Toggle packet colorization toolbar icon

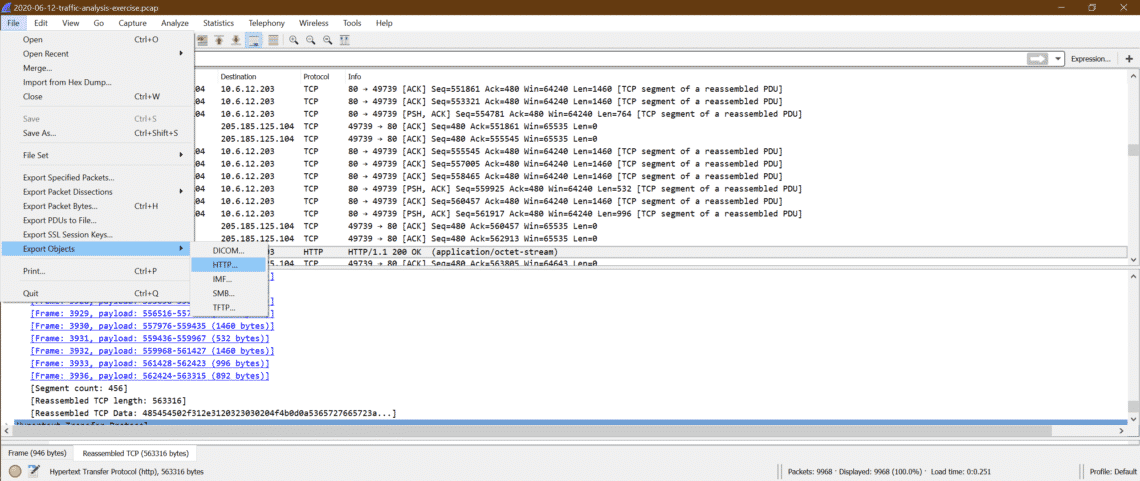pos(273,40)
